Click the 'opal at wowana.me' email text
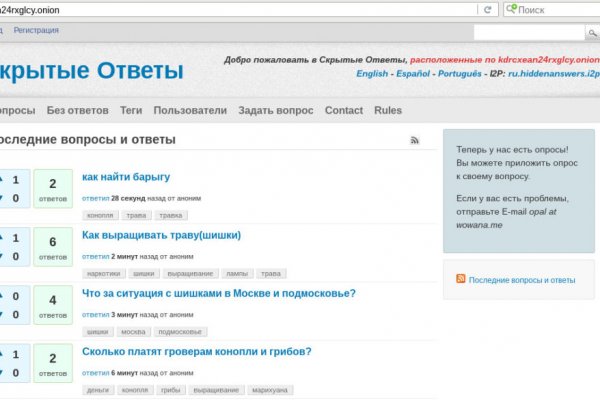This screenshot has width=600, height=400. 506,218
